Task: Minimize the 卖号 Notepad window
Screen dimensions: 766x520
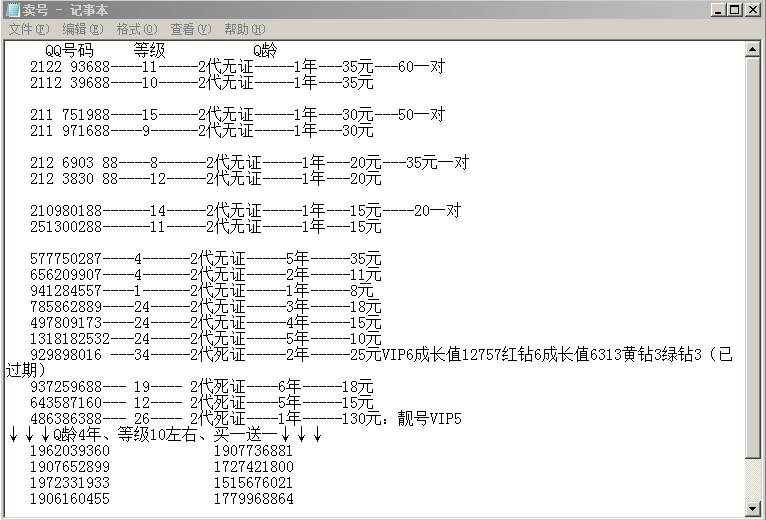Action: 718,10
